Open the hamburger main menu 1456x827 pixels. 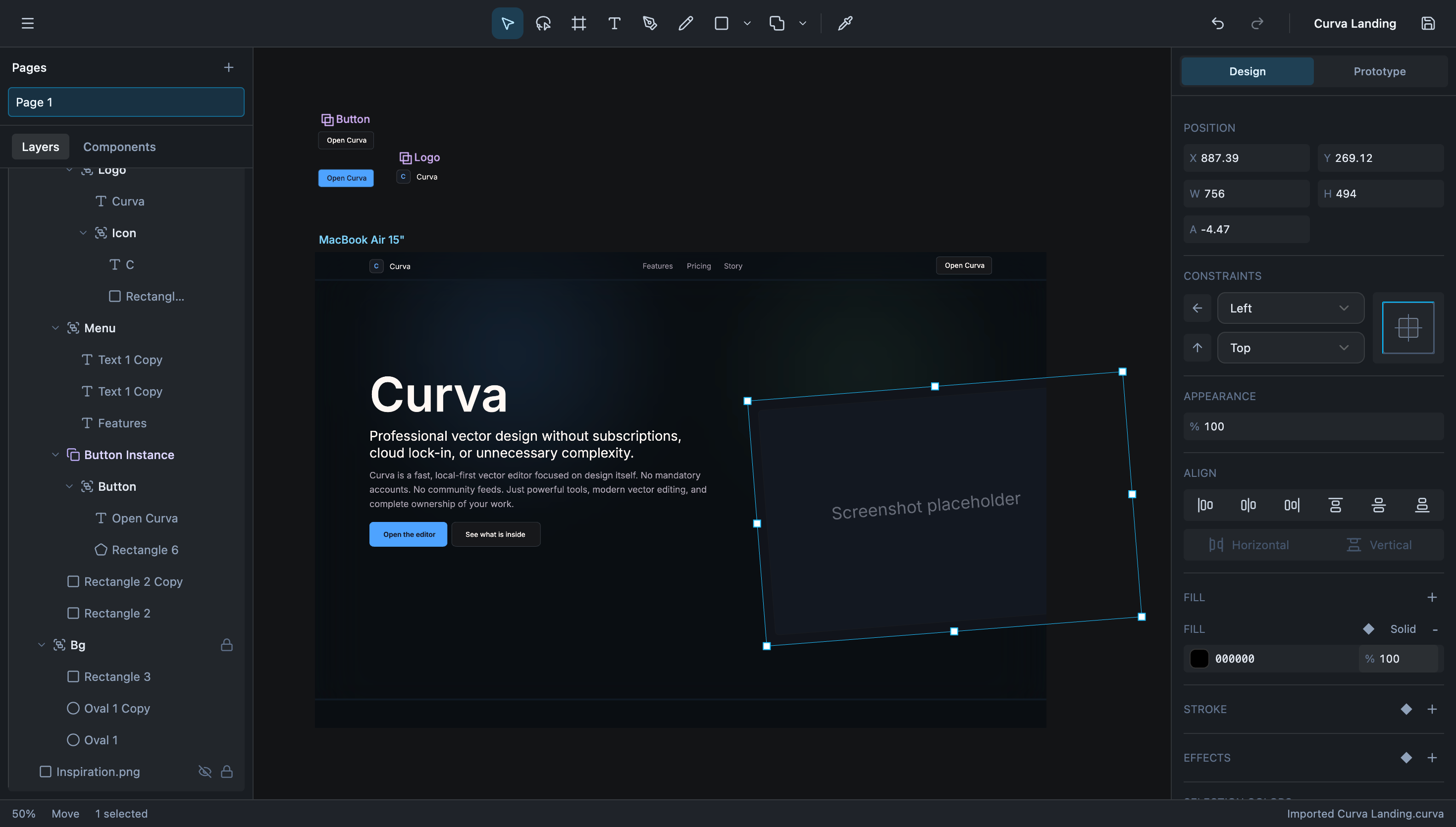tap(27, 23)
